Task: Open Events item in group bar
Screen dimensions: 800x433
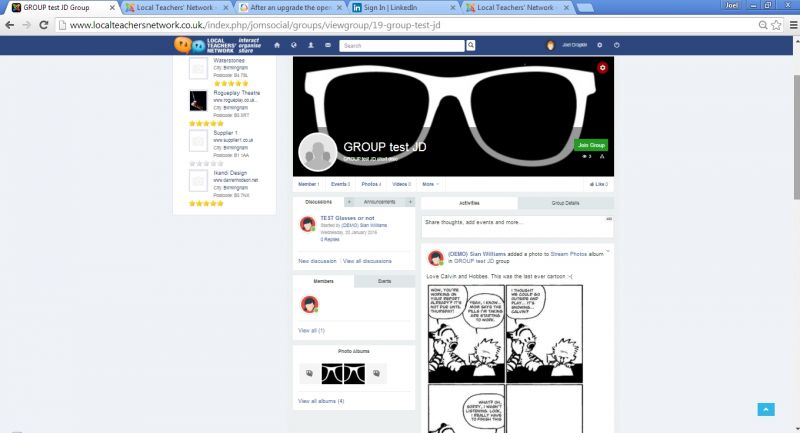Action: point(340,184)
